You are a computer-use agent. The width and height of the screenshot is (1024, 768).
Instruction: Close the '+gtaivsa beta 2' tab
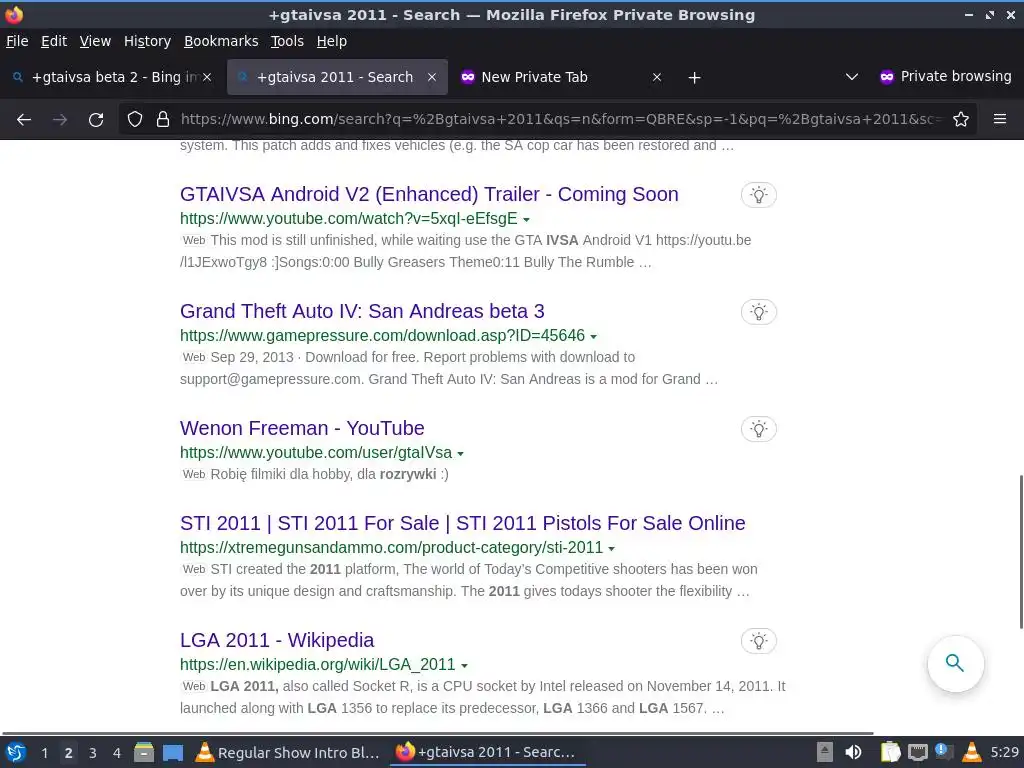207,77
